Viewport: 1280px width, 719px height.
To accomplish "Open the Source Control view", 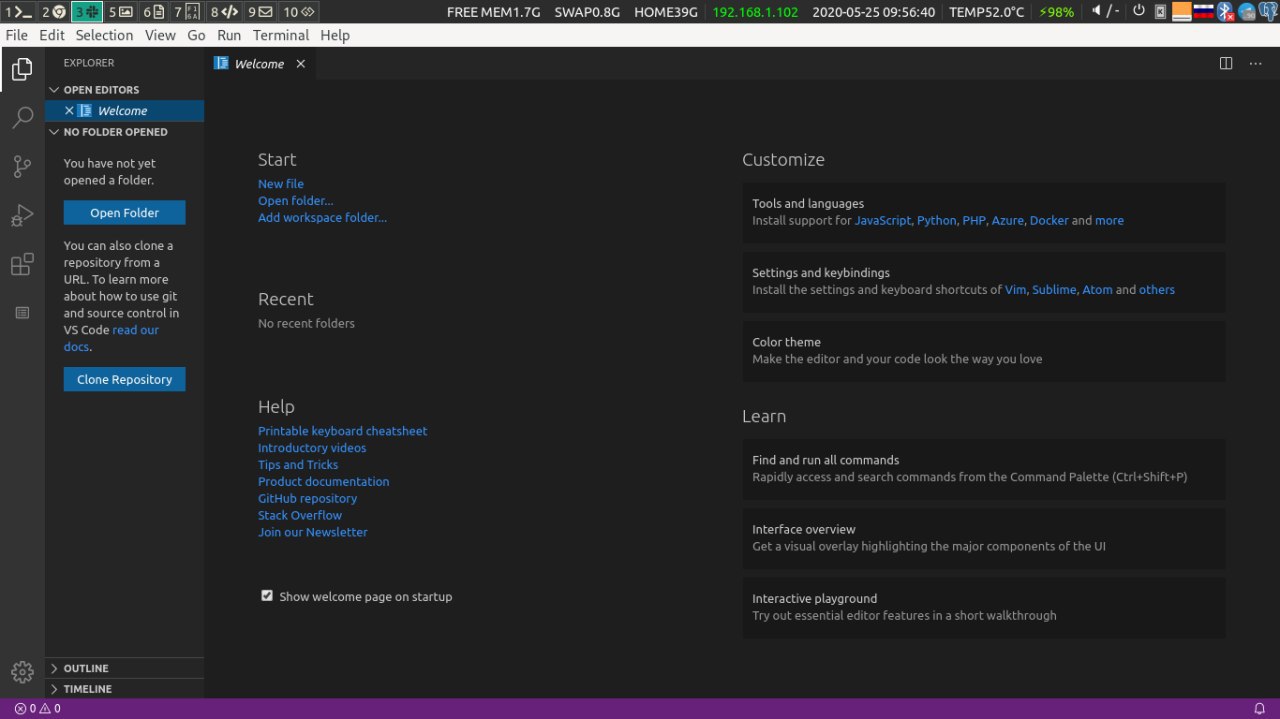I will (x=22, y=167).
